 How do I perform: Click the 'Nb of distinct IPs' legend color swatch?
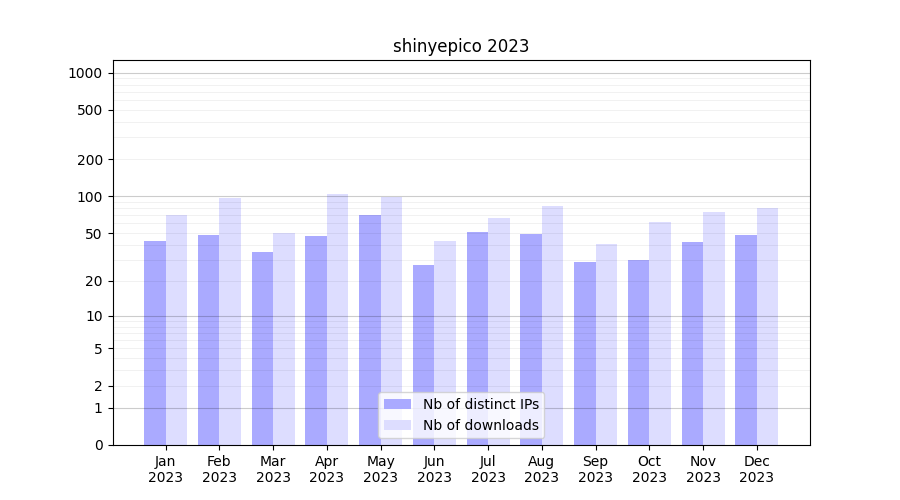[397, 404]
